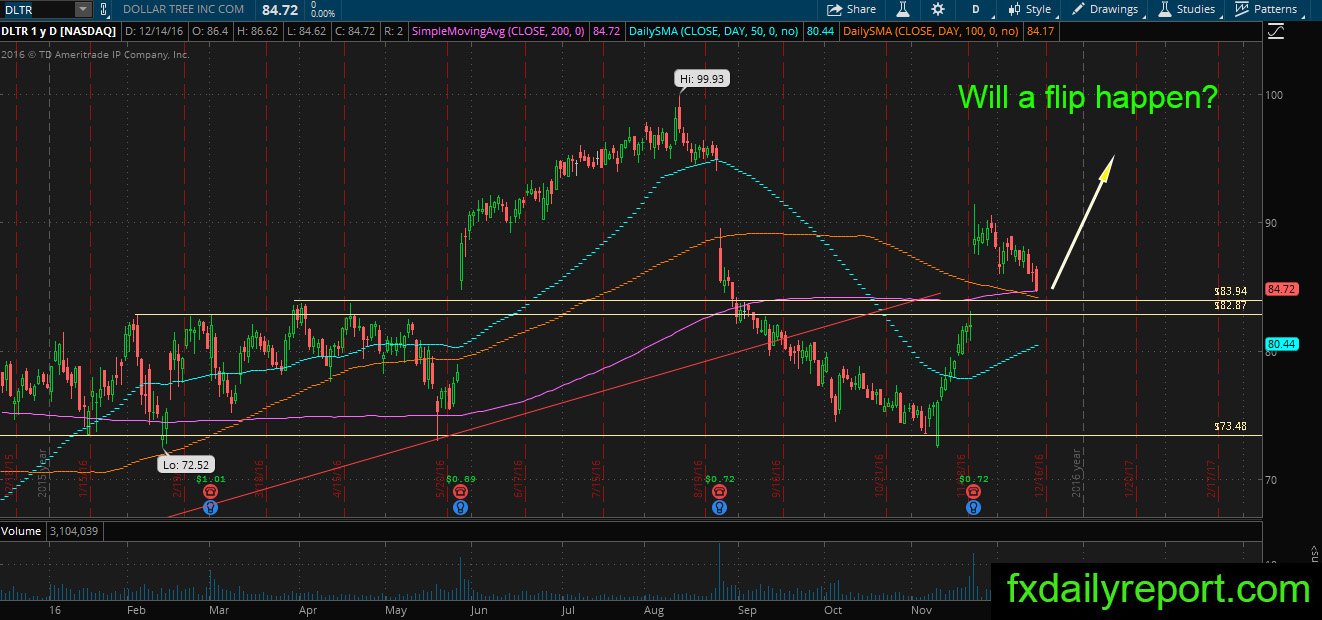Open chart settings gear icon

(x=937, y=9)
